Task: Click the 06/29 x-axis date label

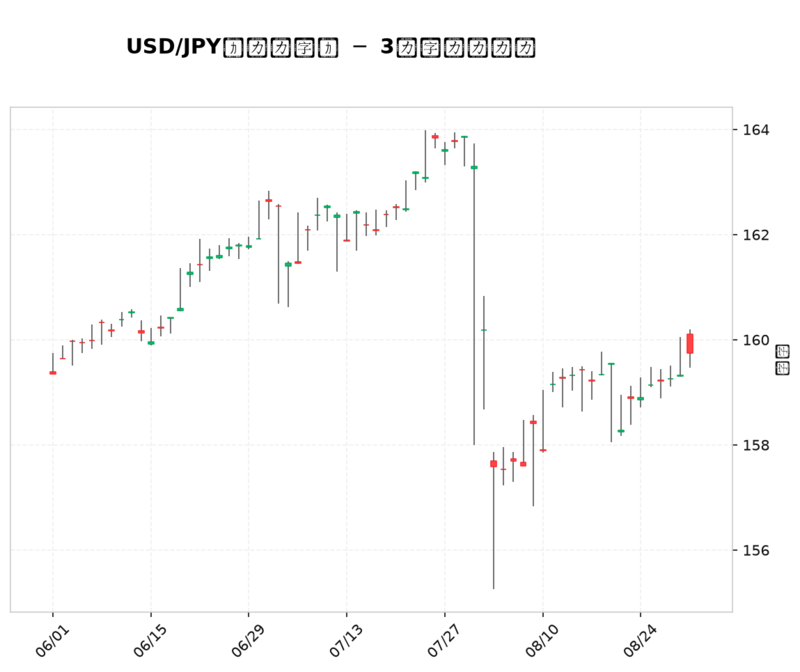Action: (x=248, y=640)
